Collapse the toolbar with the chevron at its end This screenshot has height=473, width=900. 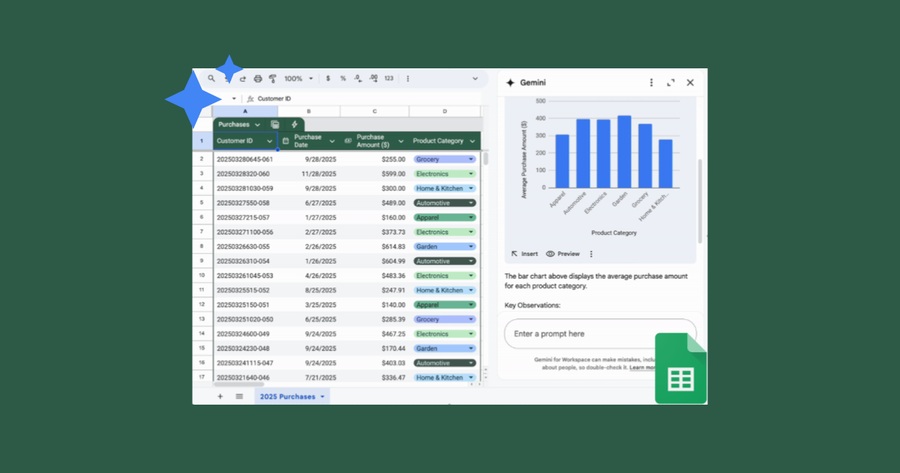click(x=475, y=79)
